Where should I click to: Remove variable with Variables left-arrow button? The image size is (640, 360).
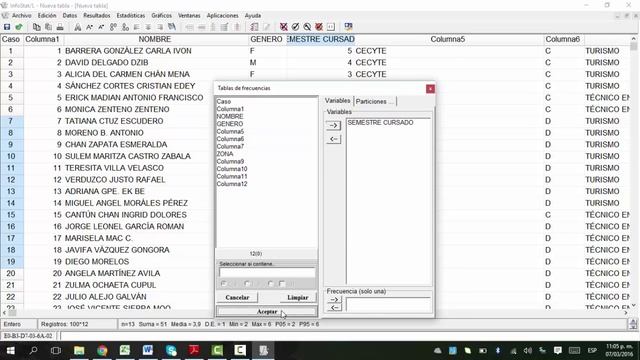coord(333,139)
